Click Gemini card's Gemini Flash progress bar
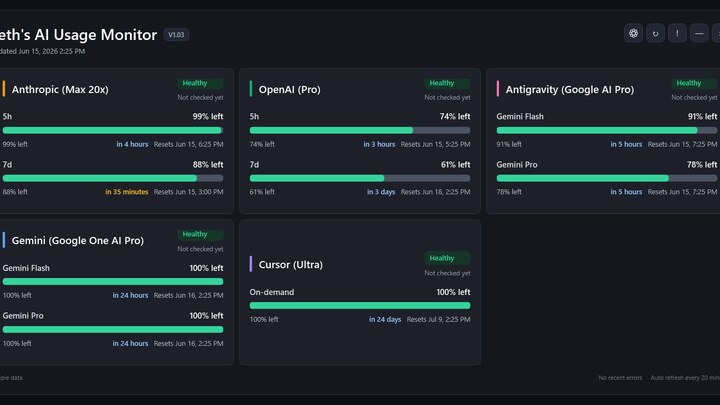The height and width of the screenshot is (405, 720). 113,281
